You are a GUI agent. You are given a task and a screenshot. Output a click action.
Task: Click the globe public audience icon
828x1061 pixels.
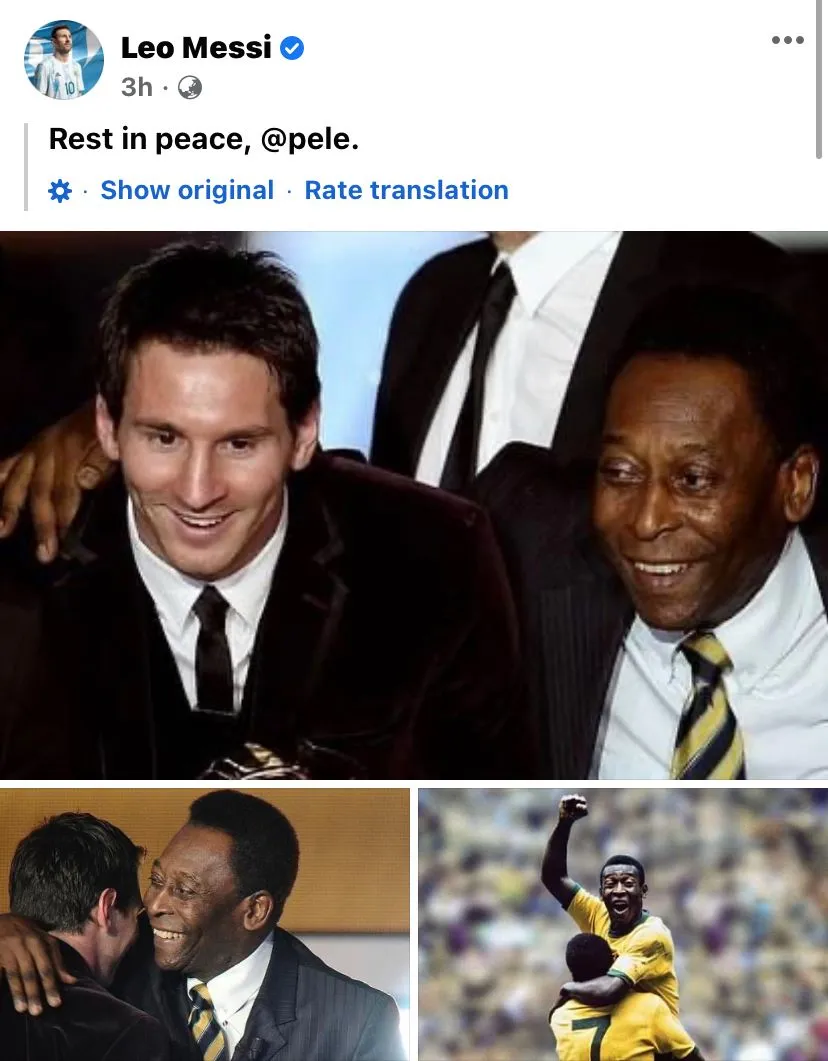point(189,87)
